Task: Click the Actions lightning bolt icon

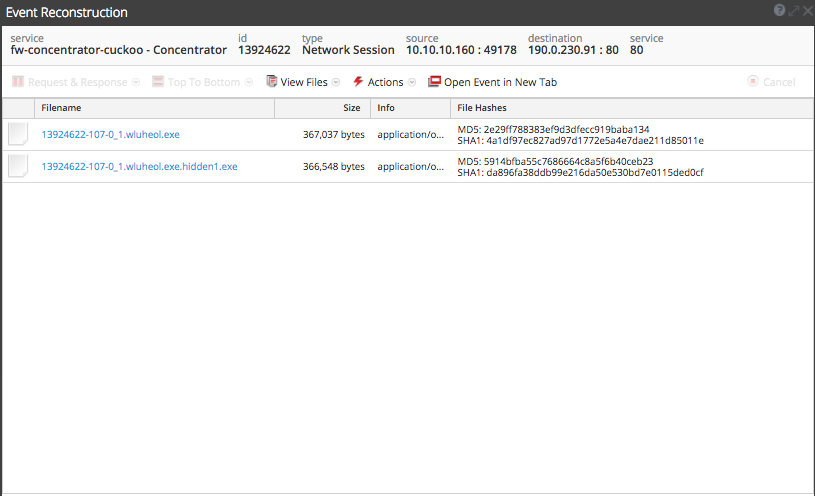Action: [358, 82]
